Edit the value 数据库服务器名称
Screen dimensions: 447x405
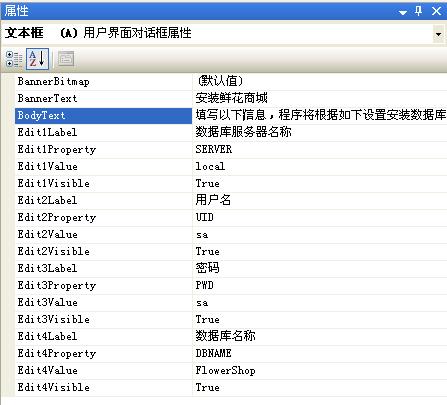point(320,132)
